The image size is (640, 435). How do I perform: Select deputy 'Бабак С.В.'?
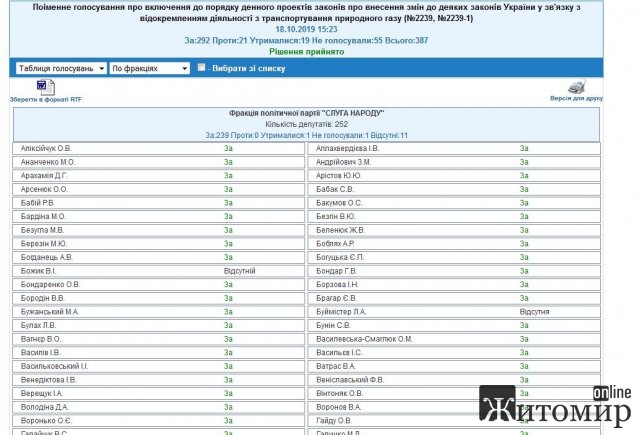335,189
